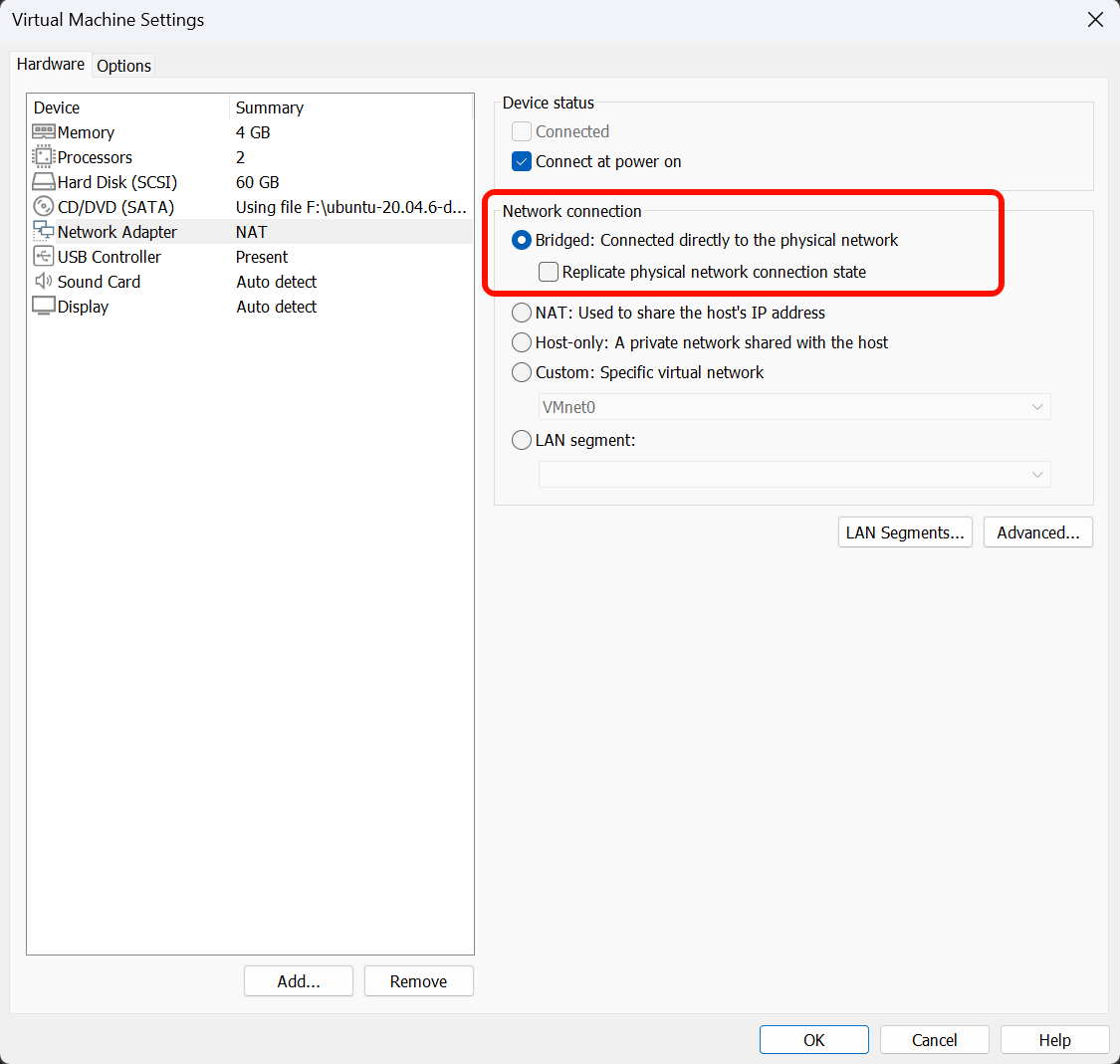Open the LAN Segments dialog
The width and height of the screenshot is (1120, 1064).
905,532
